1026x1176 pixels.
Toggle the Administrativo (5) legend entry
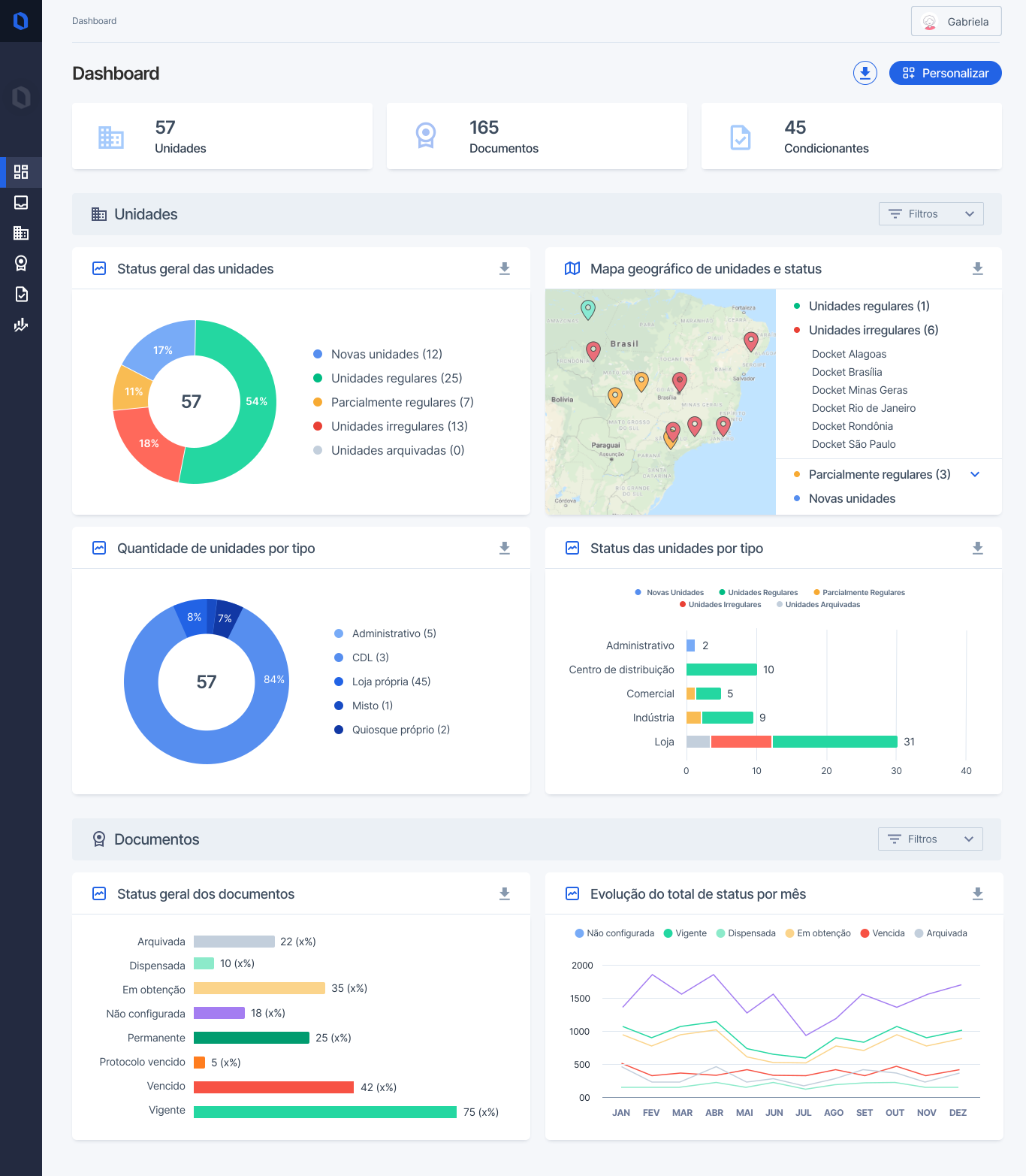(x=385, y=633)
